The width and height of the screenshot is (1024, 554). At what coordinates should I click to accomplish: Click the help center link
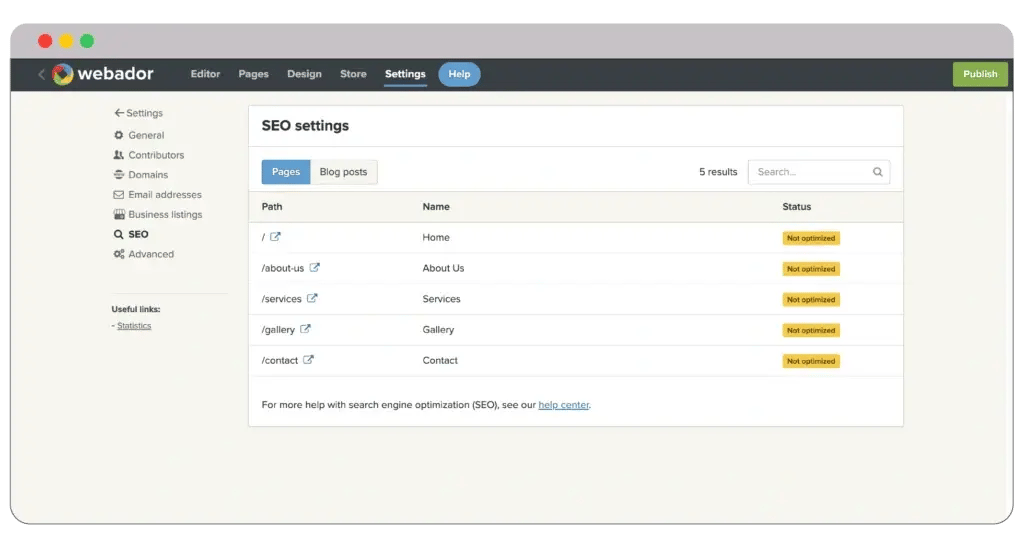(564, 405)
